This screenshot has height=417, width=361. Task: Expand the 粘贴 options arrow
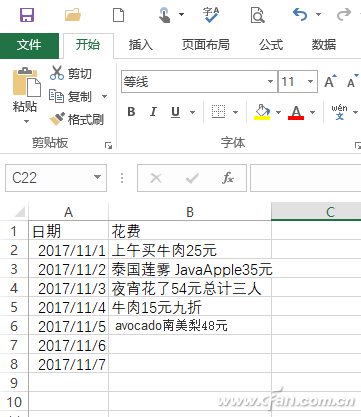point(26,121)
